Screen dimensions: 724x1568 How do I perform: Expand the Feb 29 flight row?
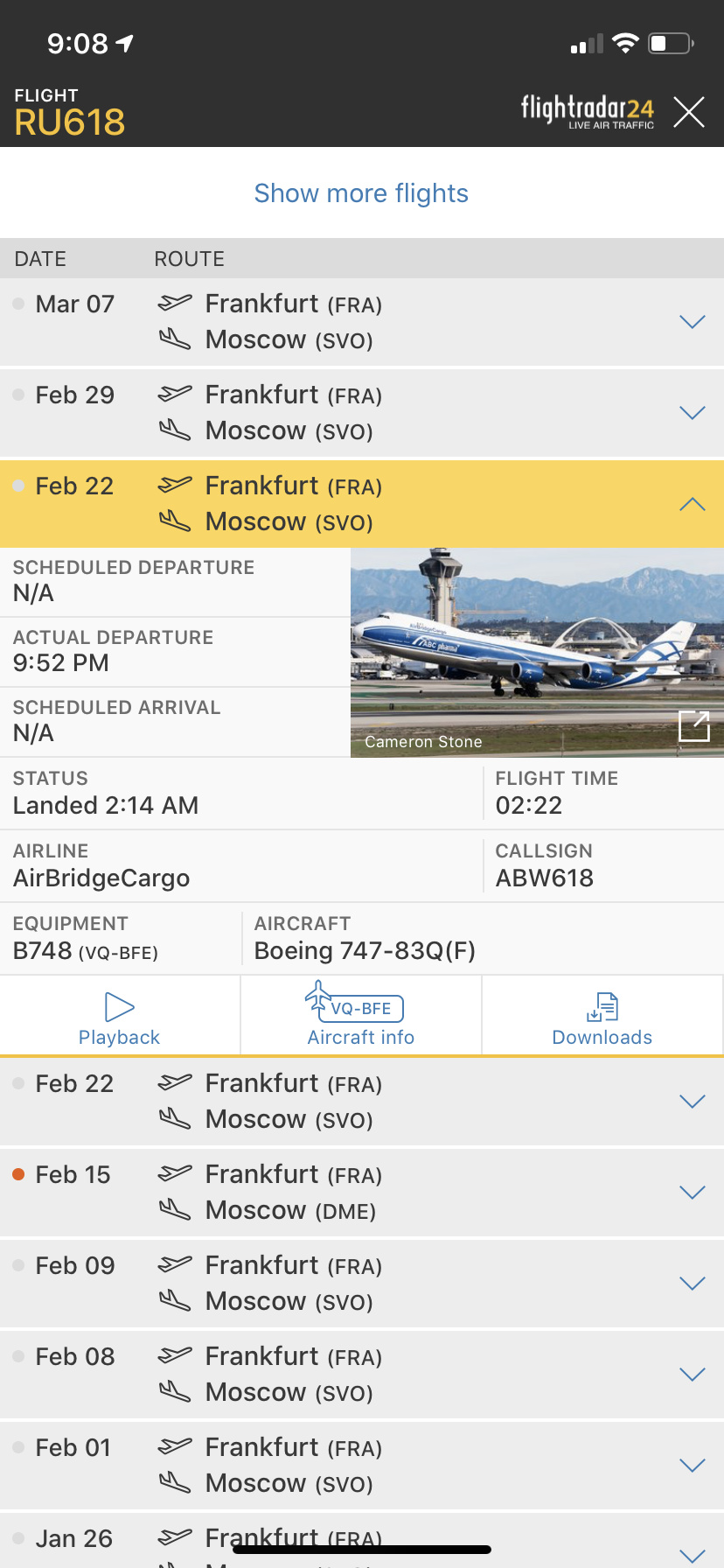tap(692, 413)
